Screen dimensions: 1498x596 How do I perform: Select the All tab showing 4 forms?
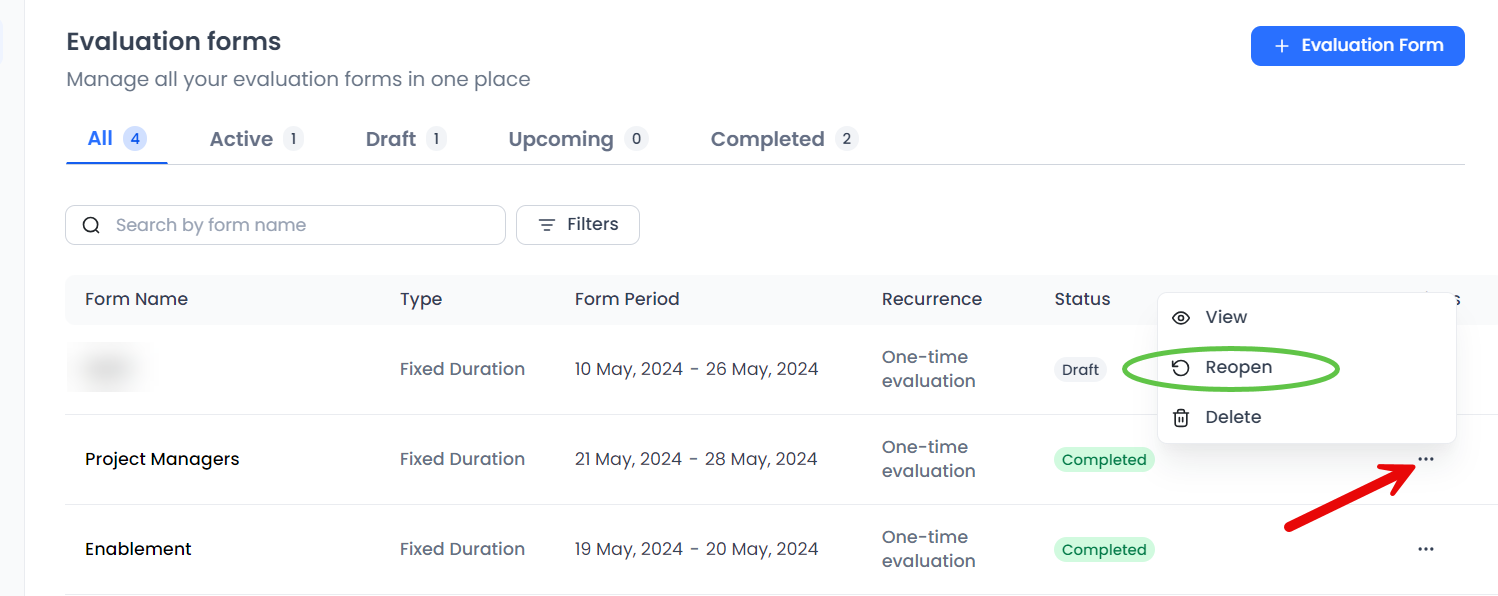(100, 139)
